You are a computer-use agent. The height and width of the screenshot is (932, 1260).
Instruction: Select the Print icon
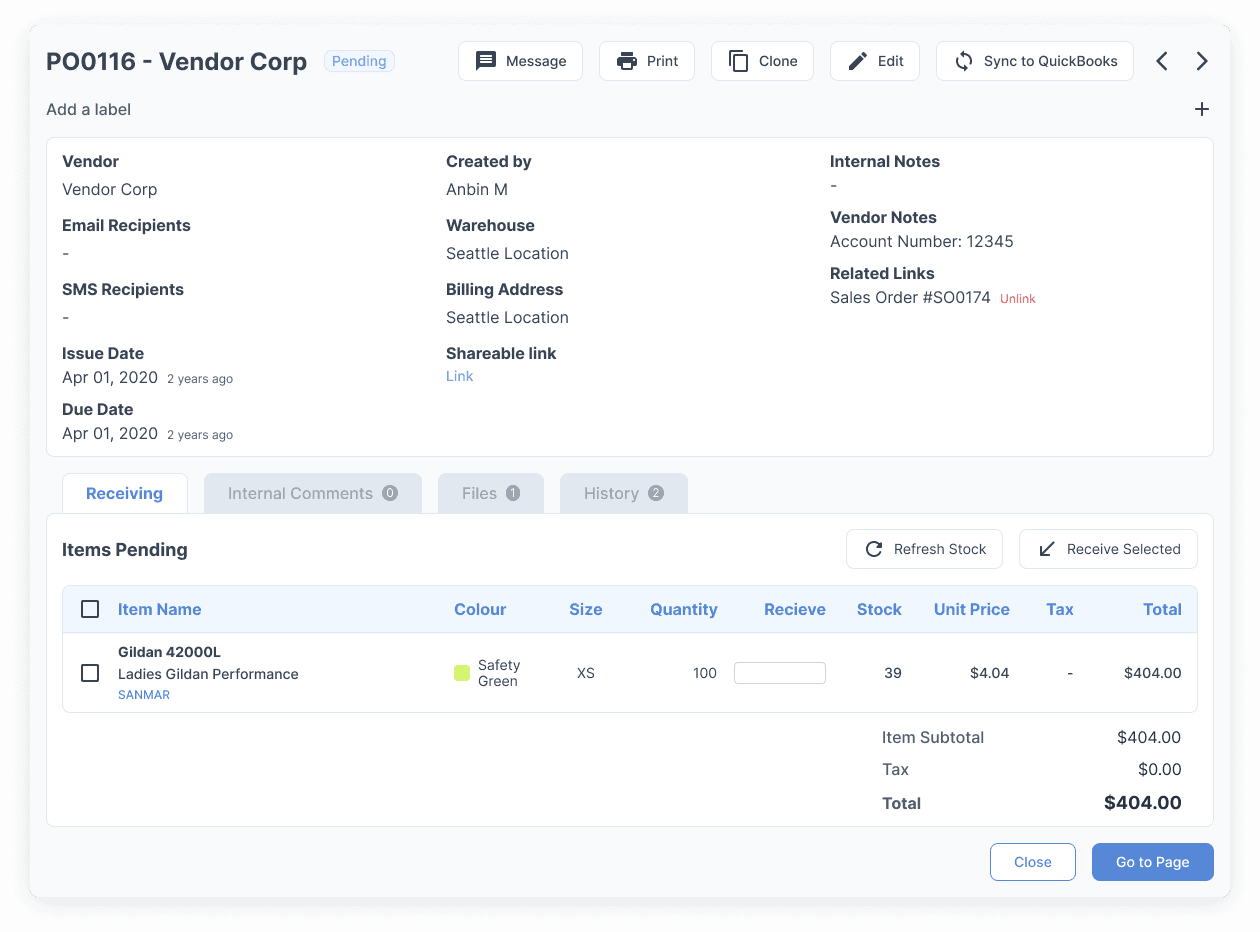pyautogui.click(x=625, y=61)
